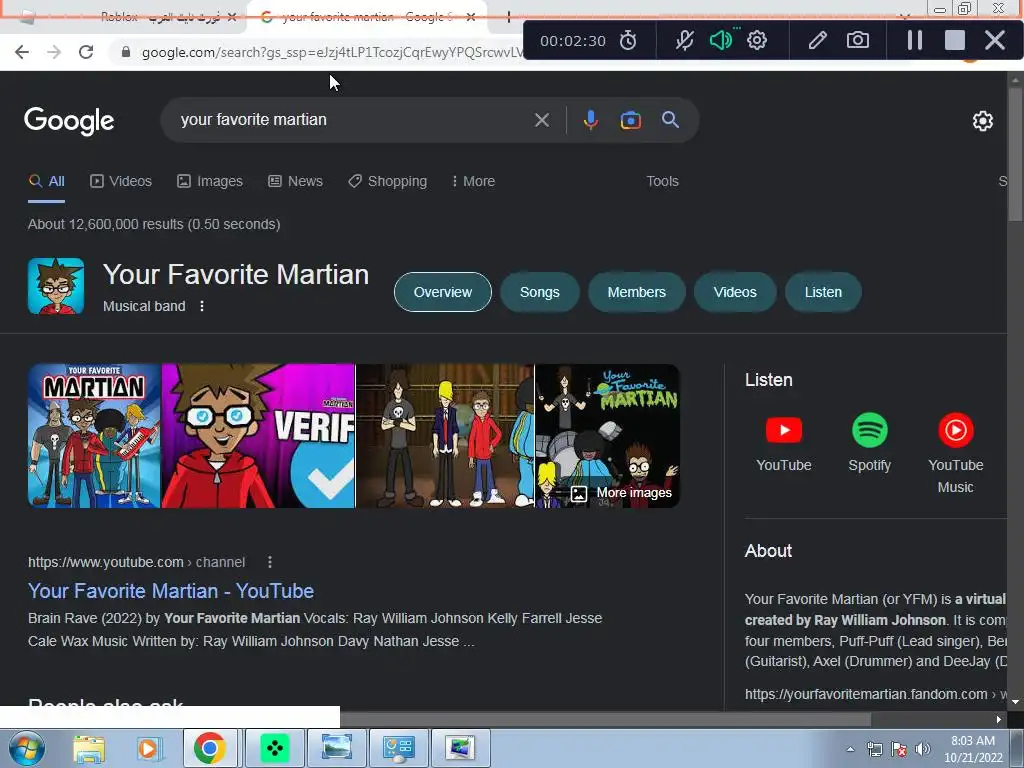Switch to the Videos search tab
This screenshot has height=768, width=1024.
[x=121, y=182]
